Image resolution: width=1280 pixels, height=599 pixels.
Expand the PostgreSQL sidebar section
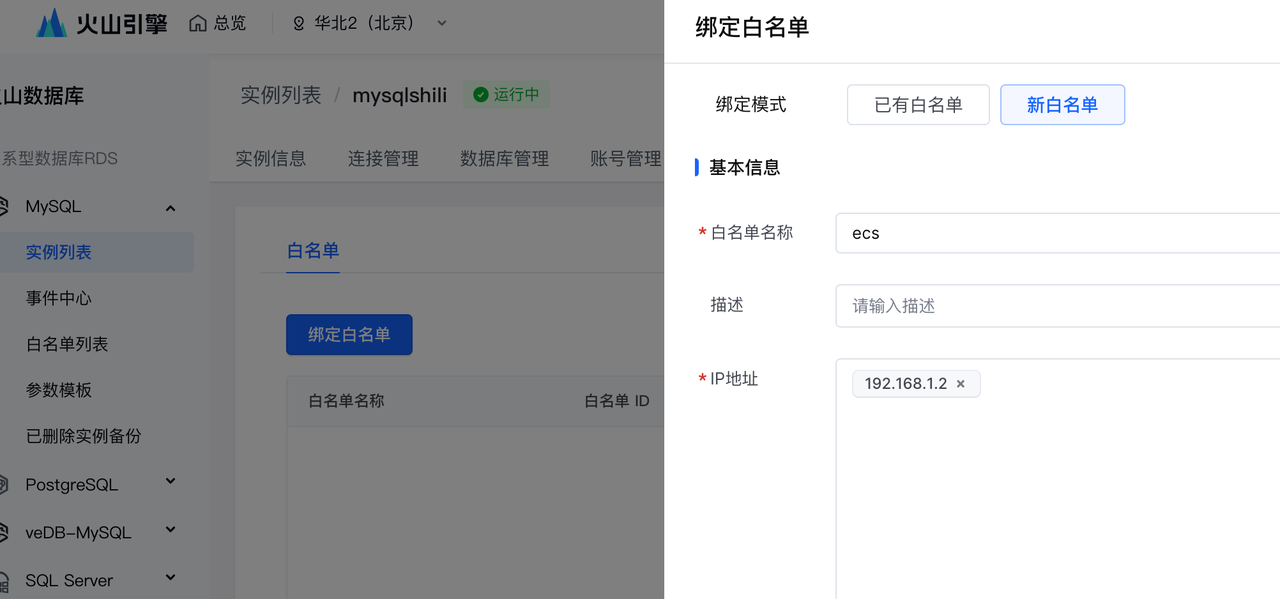click(x=170, y=482)
